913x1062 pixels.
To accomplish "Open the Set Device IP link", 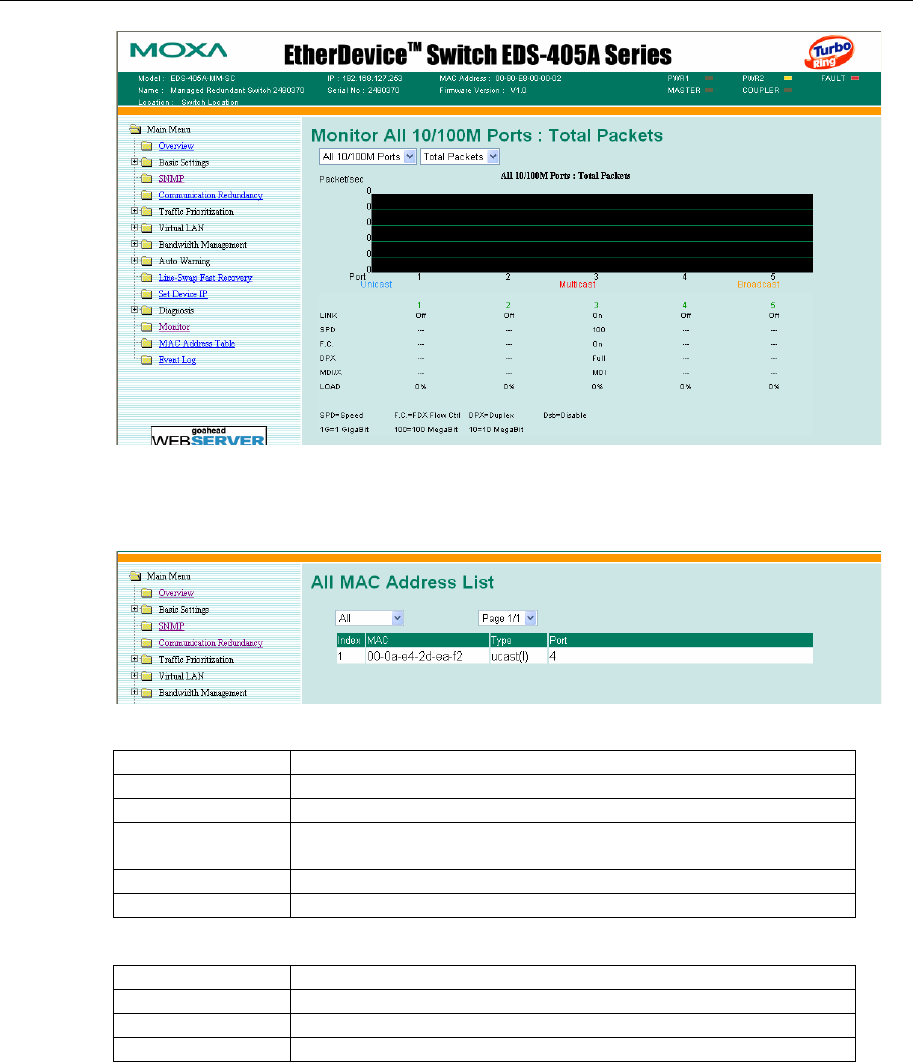I will tap(183, 294).
